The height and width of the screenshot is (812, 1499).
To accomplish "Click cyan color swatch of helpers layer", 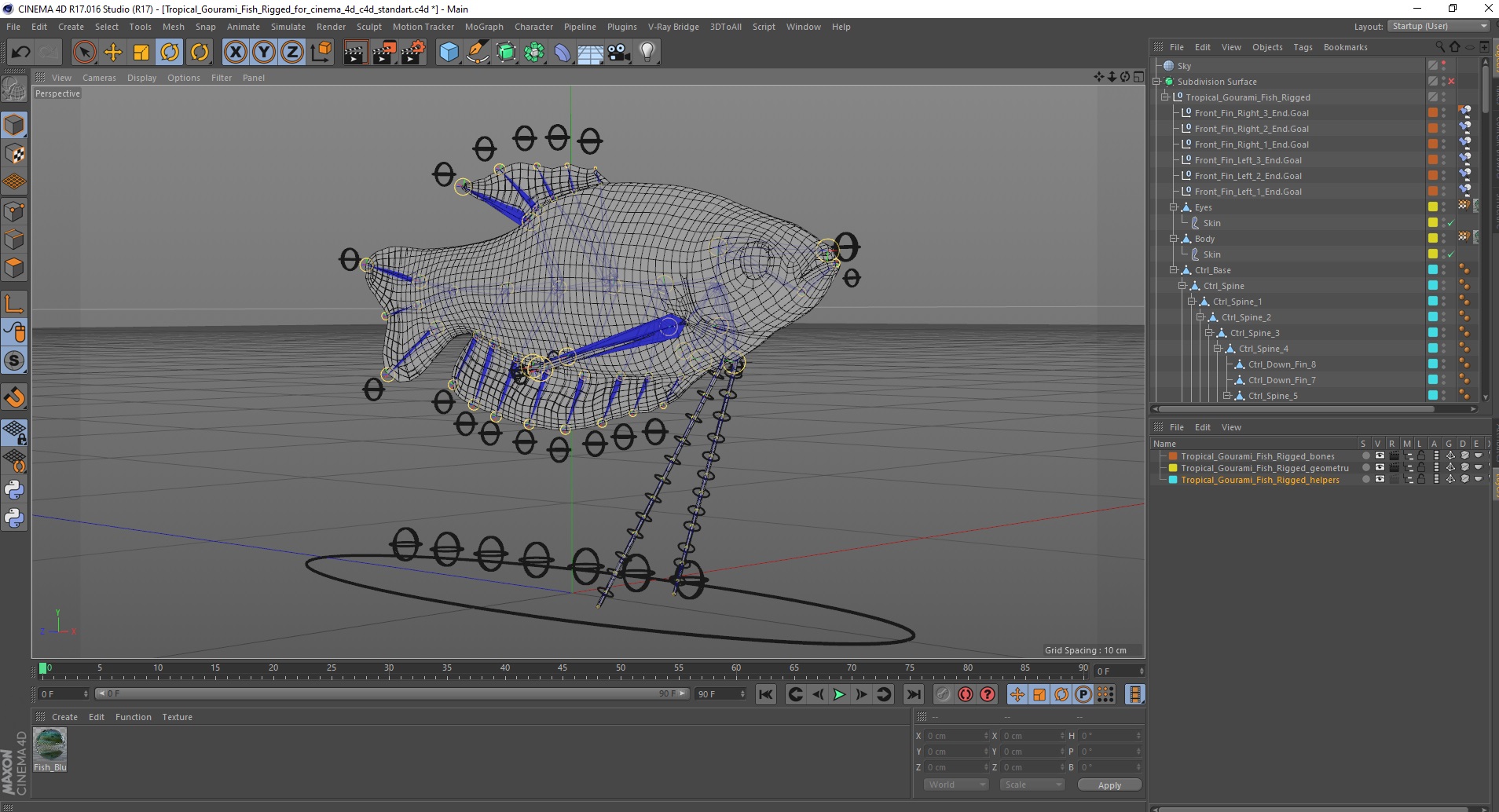I will pos(1173,480).
